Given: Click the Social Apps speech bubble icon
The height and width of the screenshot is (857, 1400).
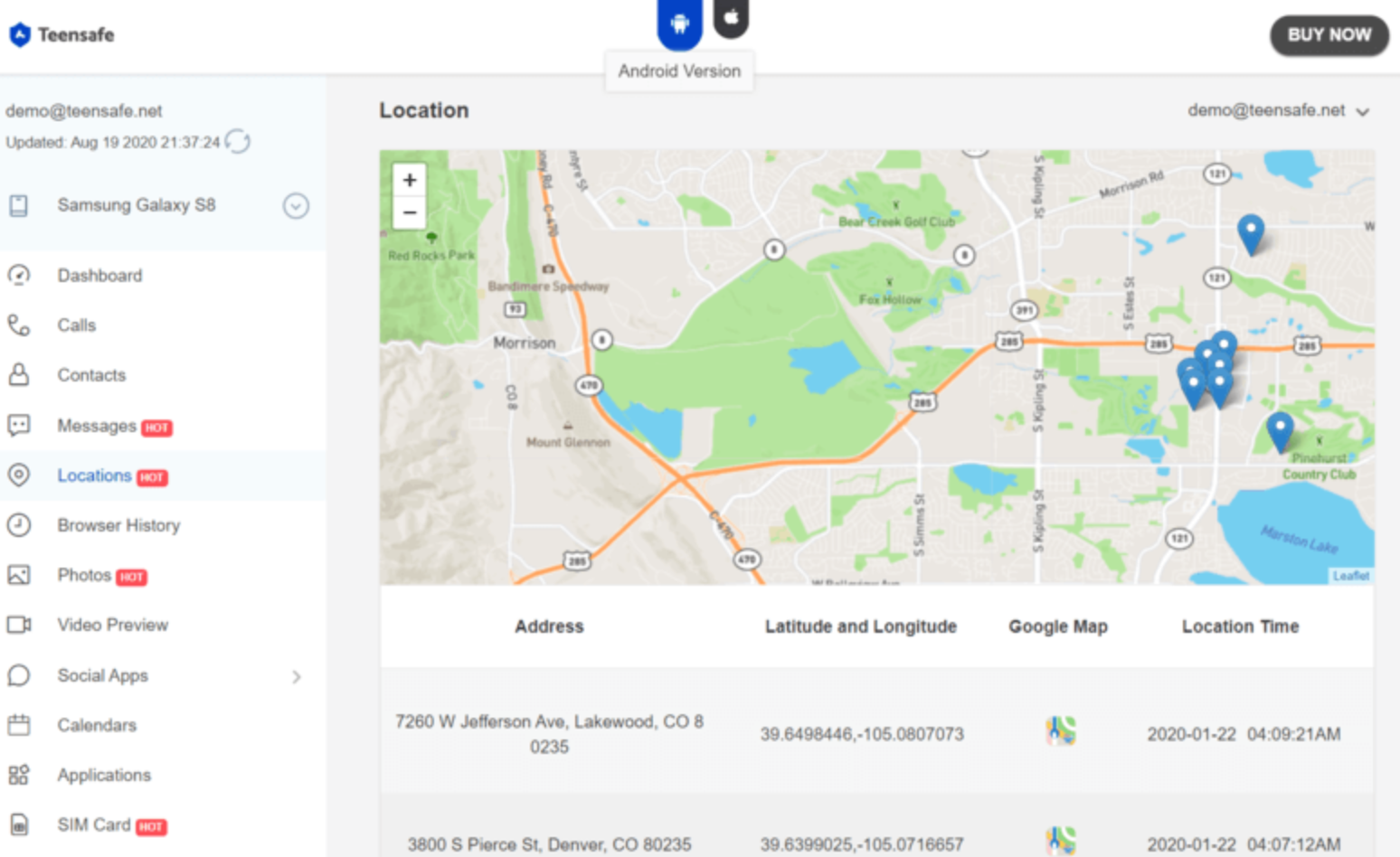Looking at the screenshot, I should tap(19, 675).
